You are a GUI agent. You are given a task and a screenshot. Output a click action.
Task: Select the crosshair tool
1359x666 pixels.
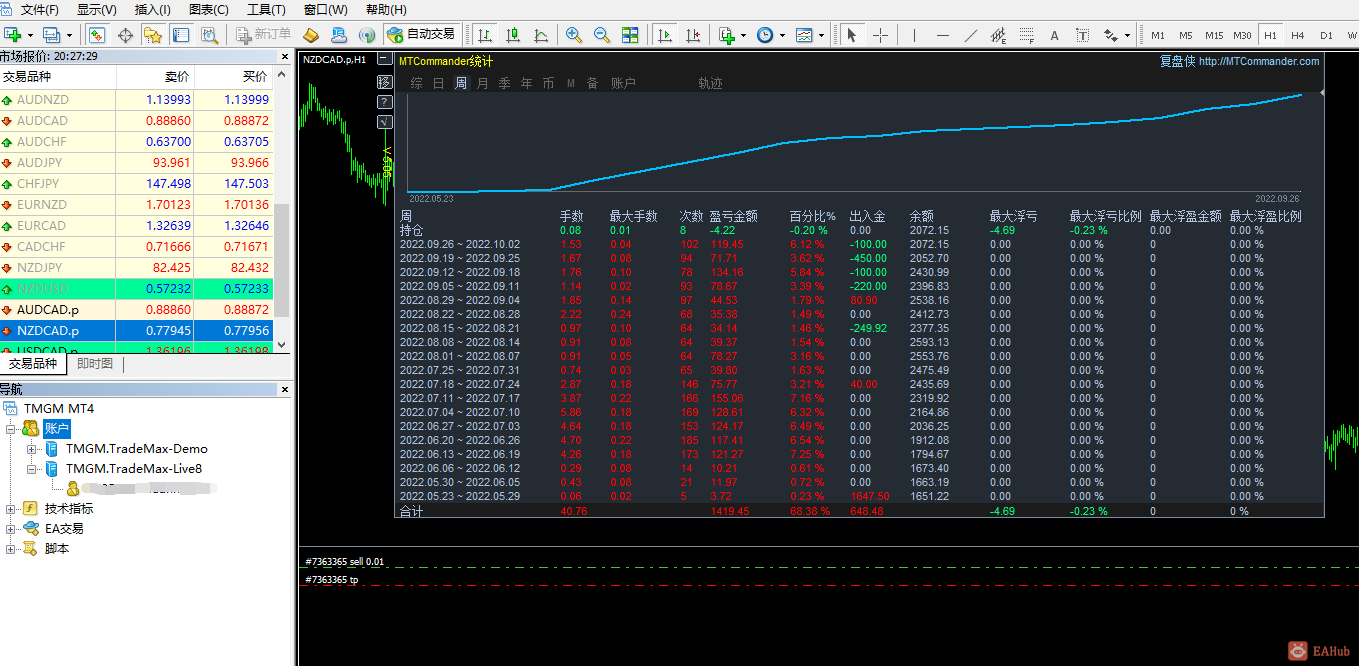880,35
